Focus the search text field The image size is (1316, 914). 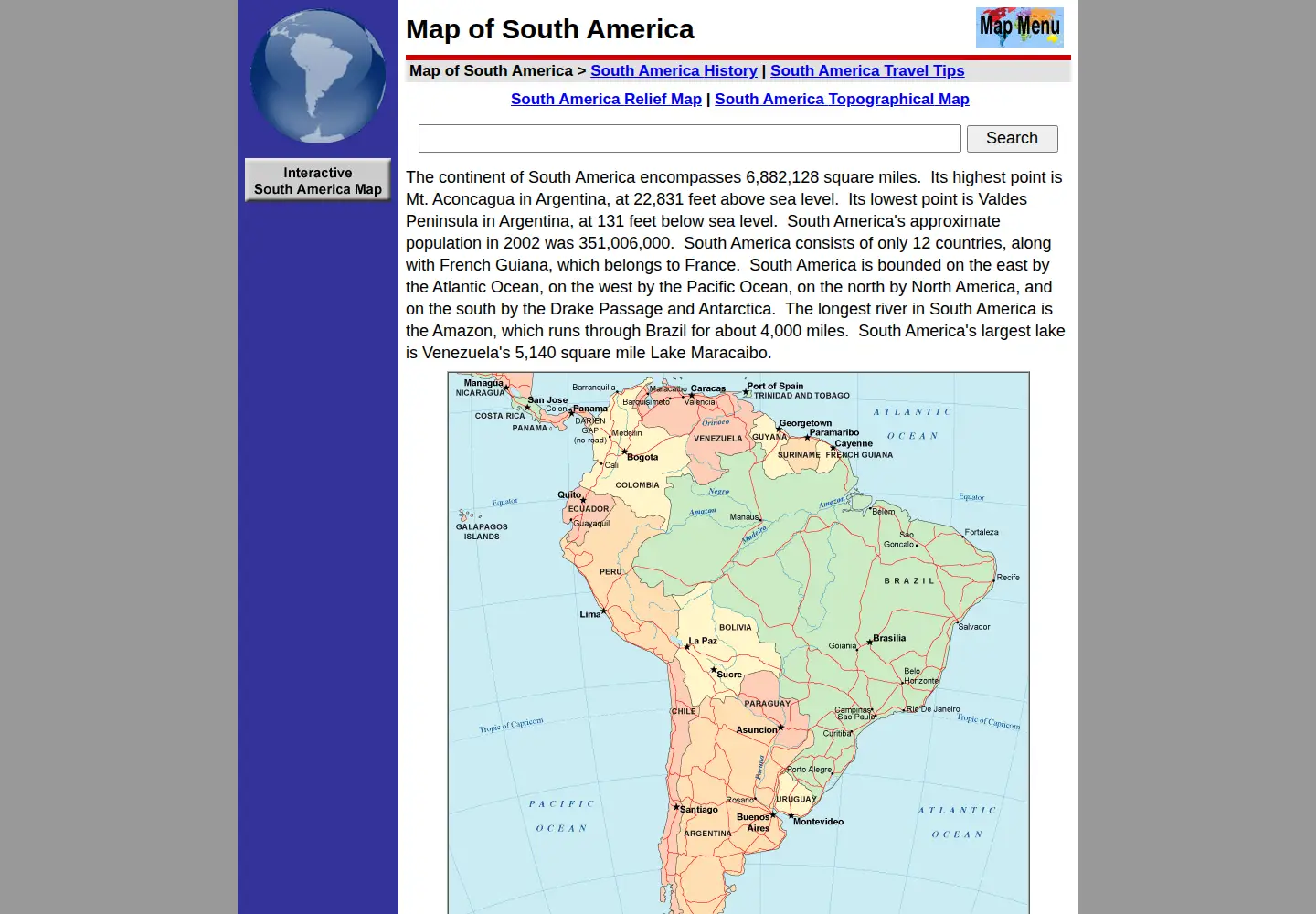pyautogui.click(x=690, y=139)
